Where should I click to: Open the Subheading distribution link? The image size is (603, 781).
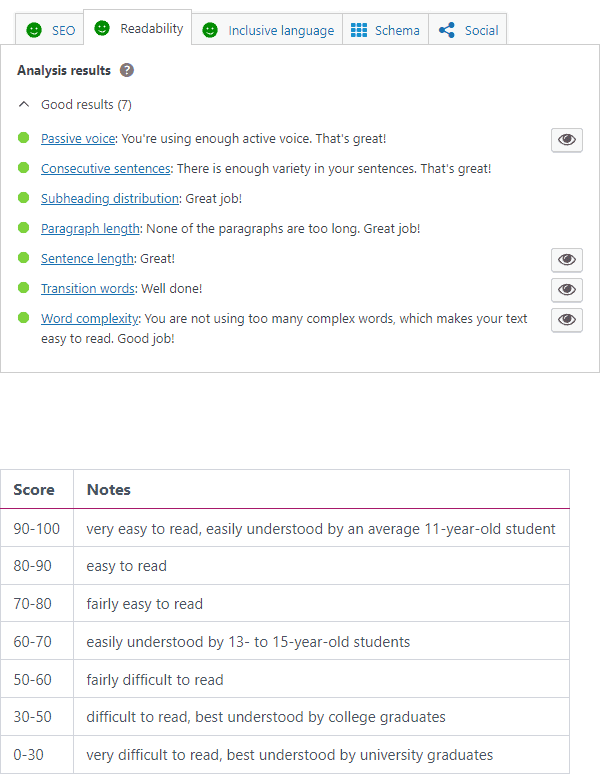[x=110, y=198]
